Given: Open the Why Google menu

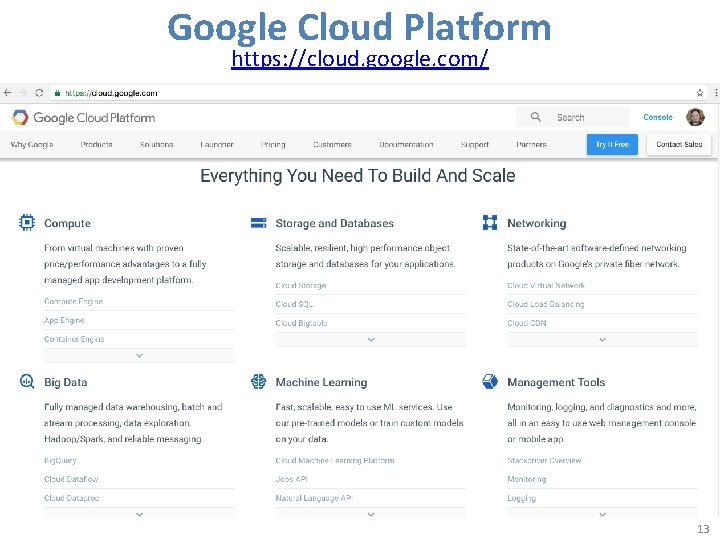Looking at the screenshot, I should click(32, 144).
